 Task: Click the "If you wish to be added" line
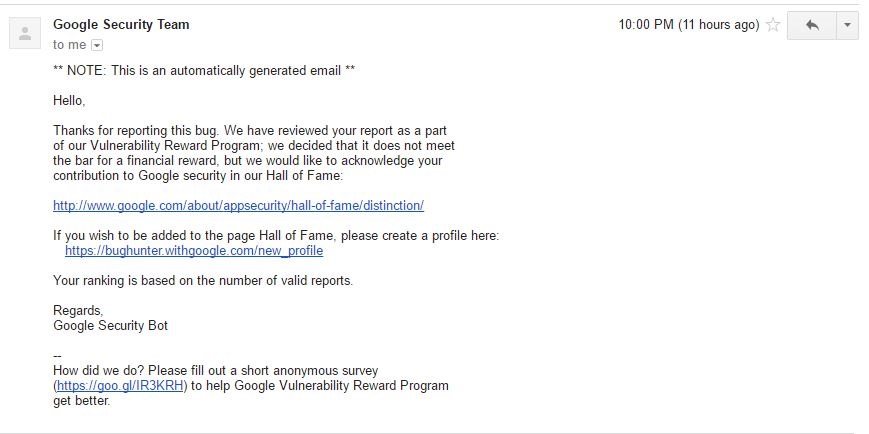point(275,235)
